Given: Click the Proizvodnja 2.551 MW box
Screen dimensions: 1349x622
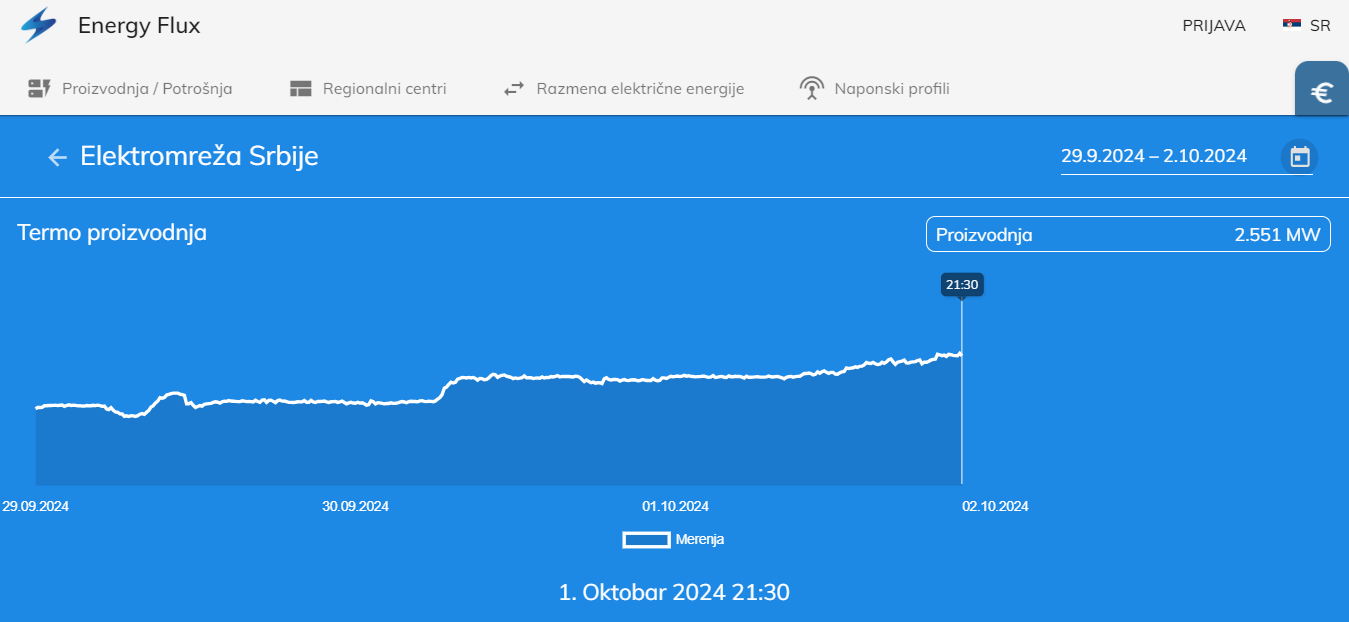Looking at the screenshot, I should point(1127,235).
